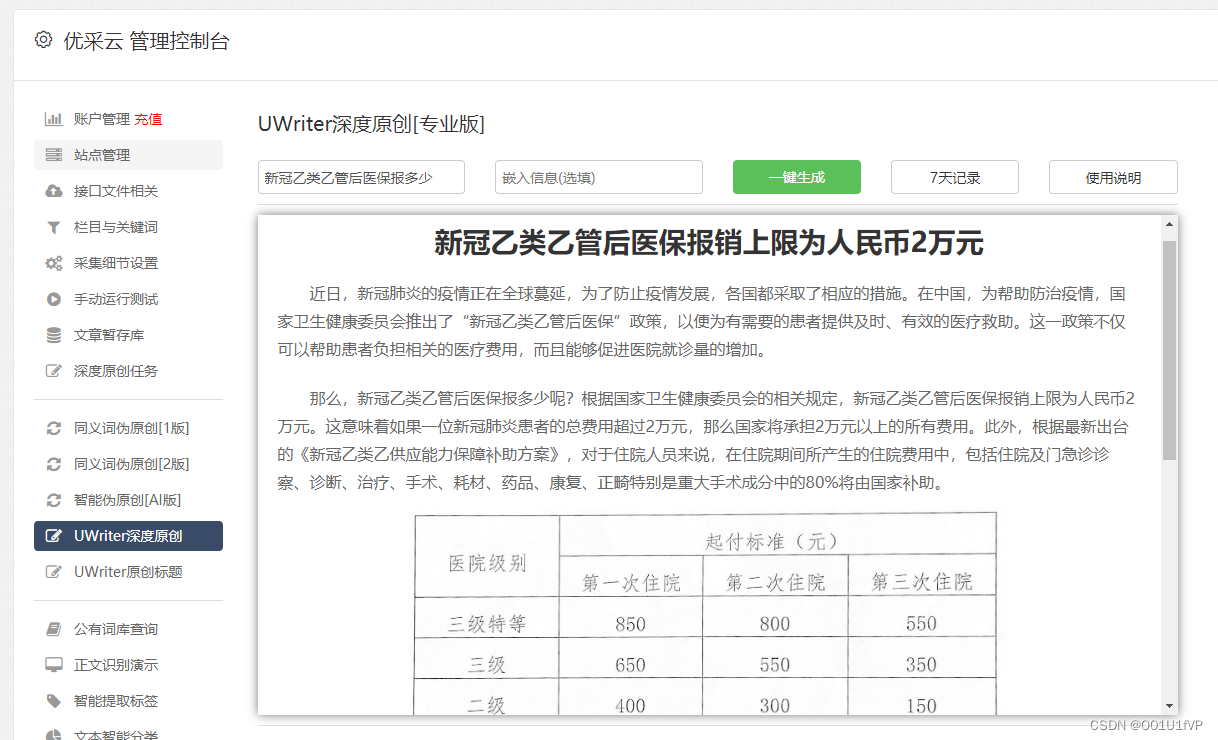
Task: Click the 站点管理 list icon in sidebar
Action: pos(55,155)
